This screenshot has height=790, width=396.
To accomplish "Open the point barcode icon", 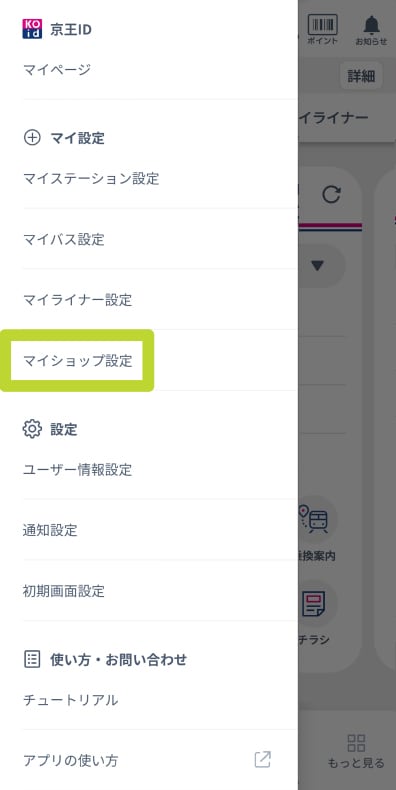I will point(322,25).
